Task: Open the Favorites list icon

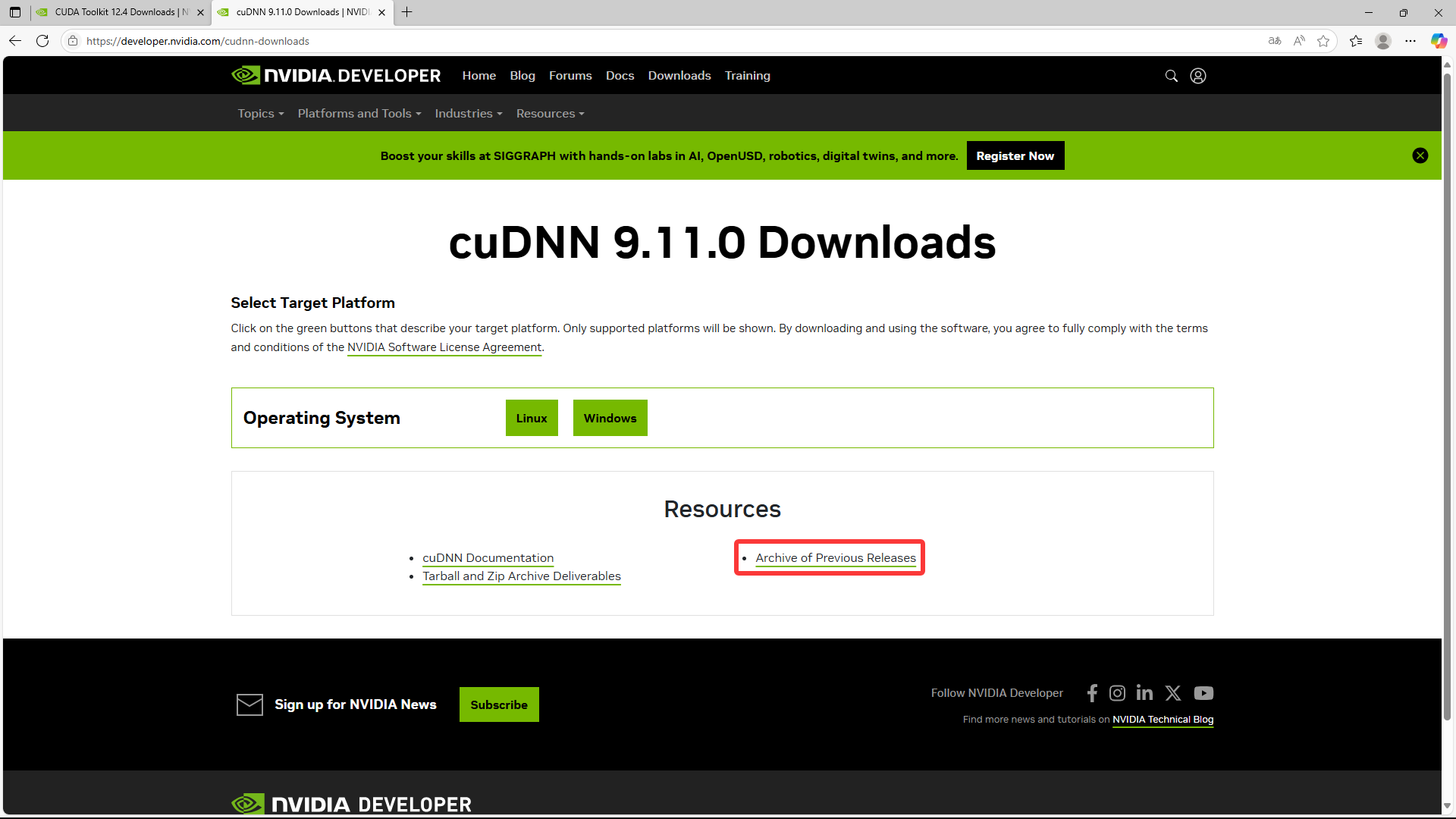Action: 1356,41
